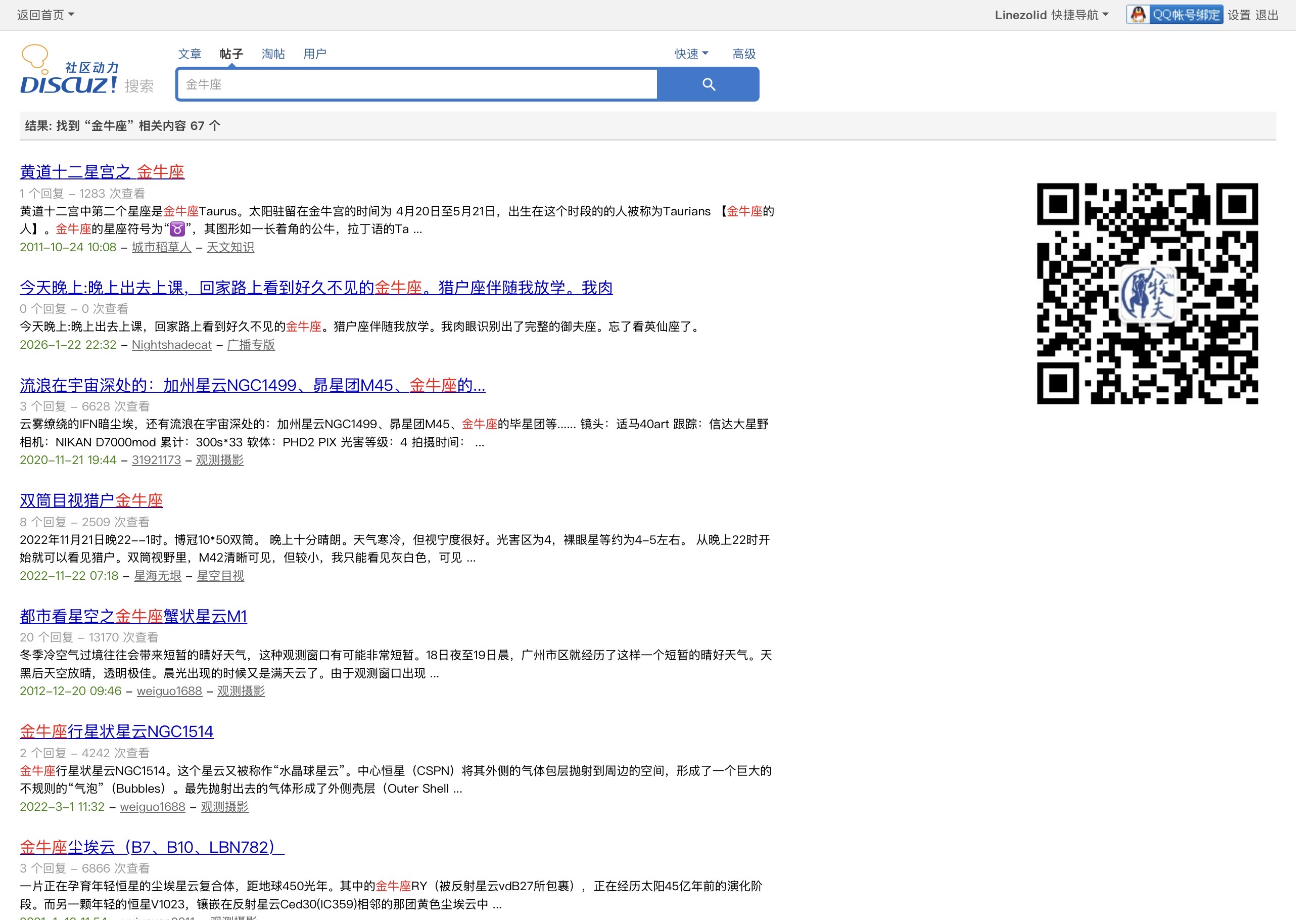Click the QQ帐号绑定 penguin button
The image size is (1316, 920).
[1174, 15]
